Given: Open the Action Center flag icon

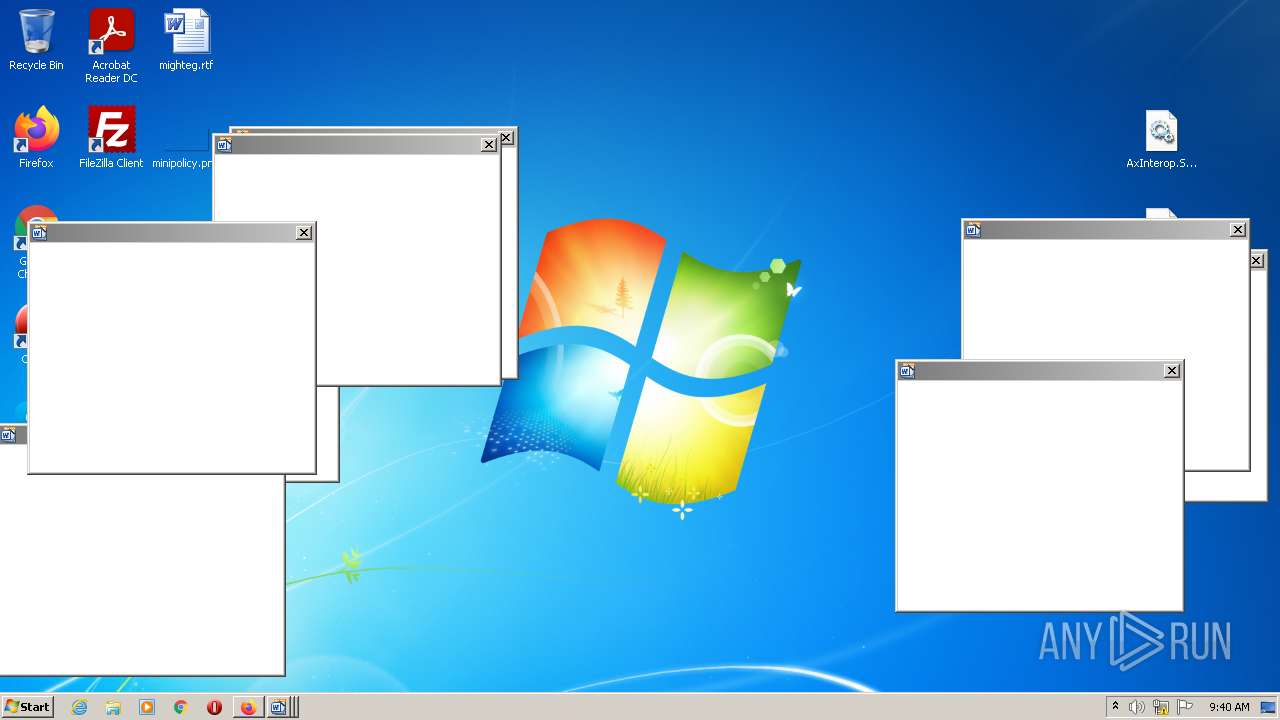Looking at the screenshot, I should (x=1185, y=707).
